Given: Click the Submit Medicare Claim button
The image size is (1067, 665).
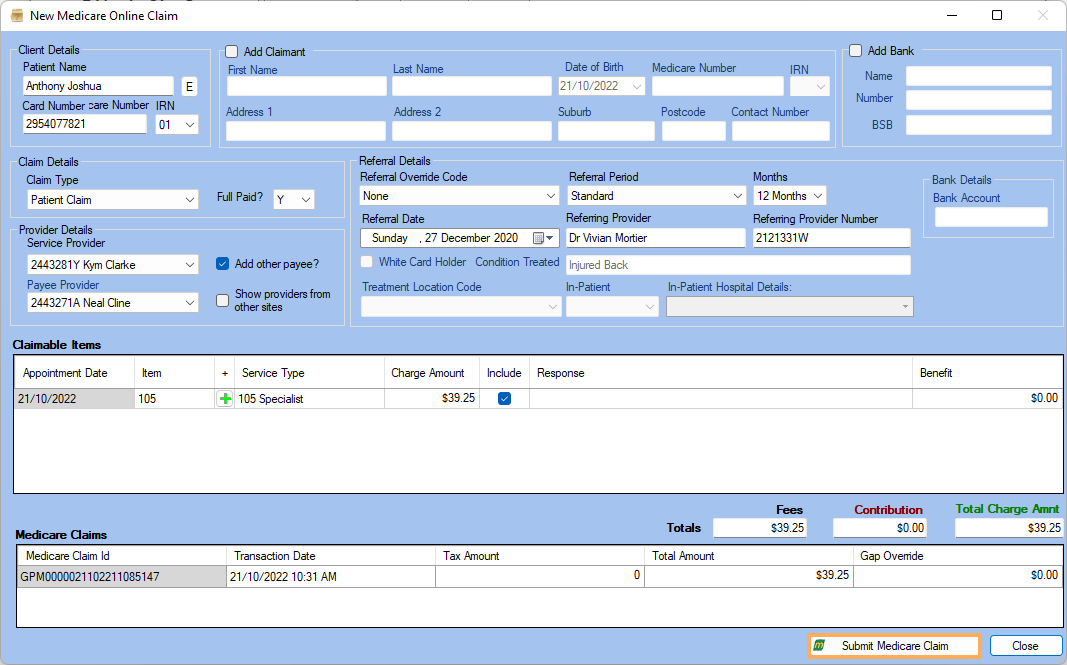Looking at the screenshot, I should coord(894,646).
